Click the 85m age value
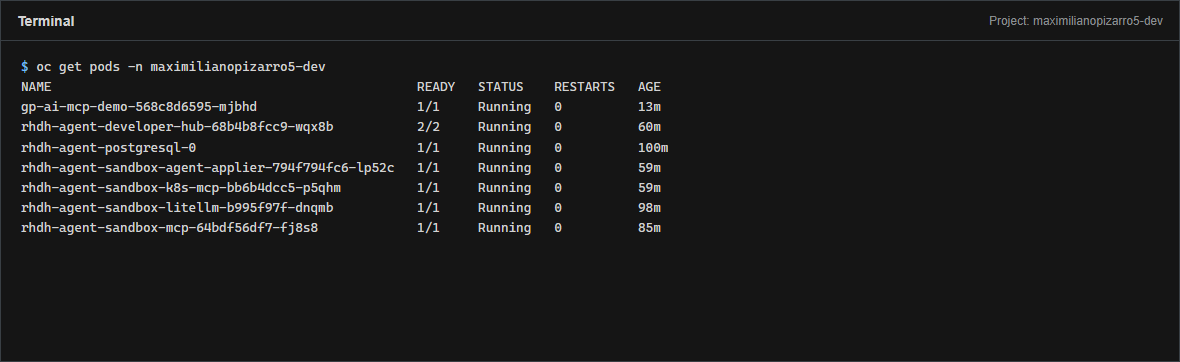Image resolution: width=1180 pixels, height=362 pixels. click(649, 227)
